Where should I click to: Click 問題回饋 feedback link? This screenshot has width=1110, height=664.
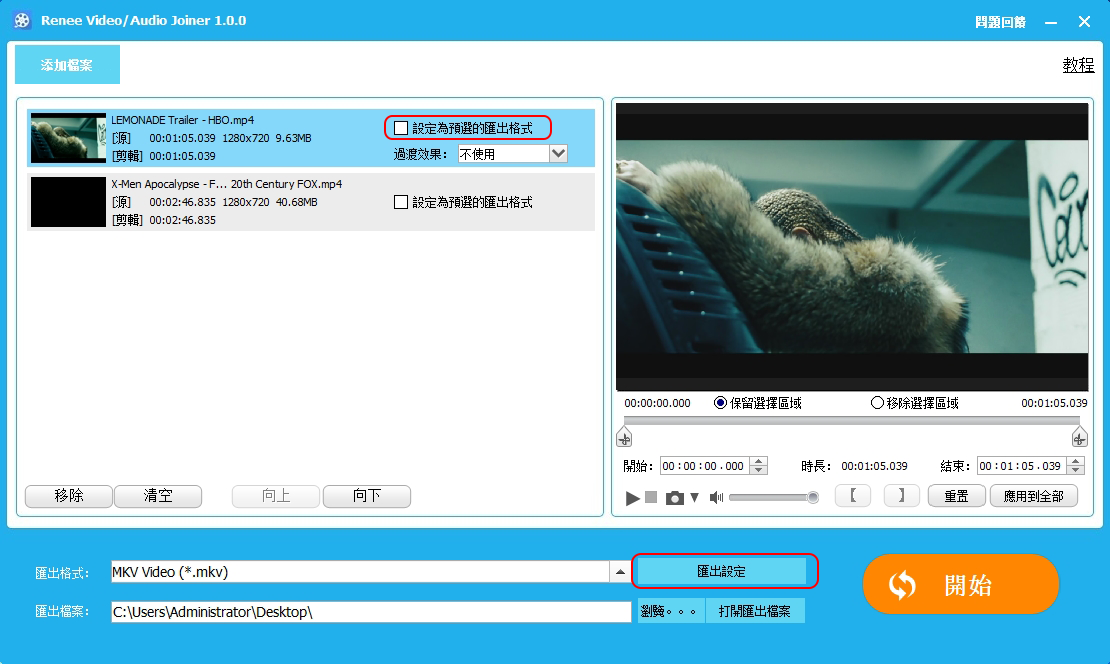tap(1000, 22)
